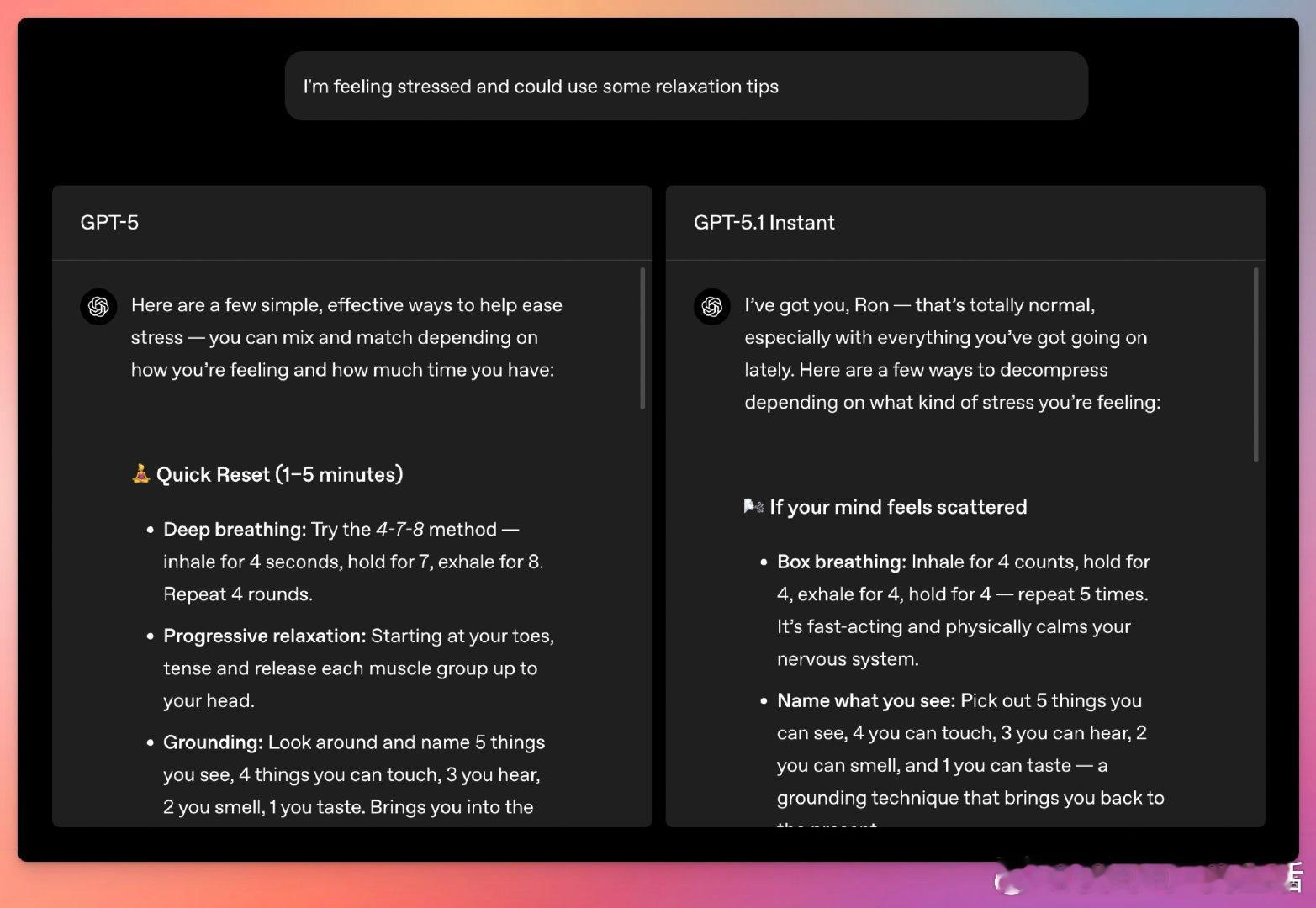Click 'depending on what kind of stress' line
The height and width of the screenshot is (908, 1316).
pos(952,402)
